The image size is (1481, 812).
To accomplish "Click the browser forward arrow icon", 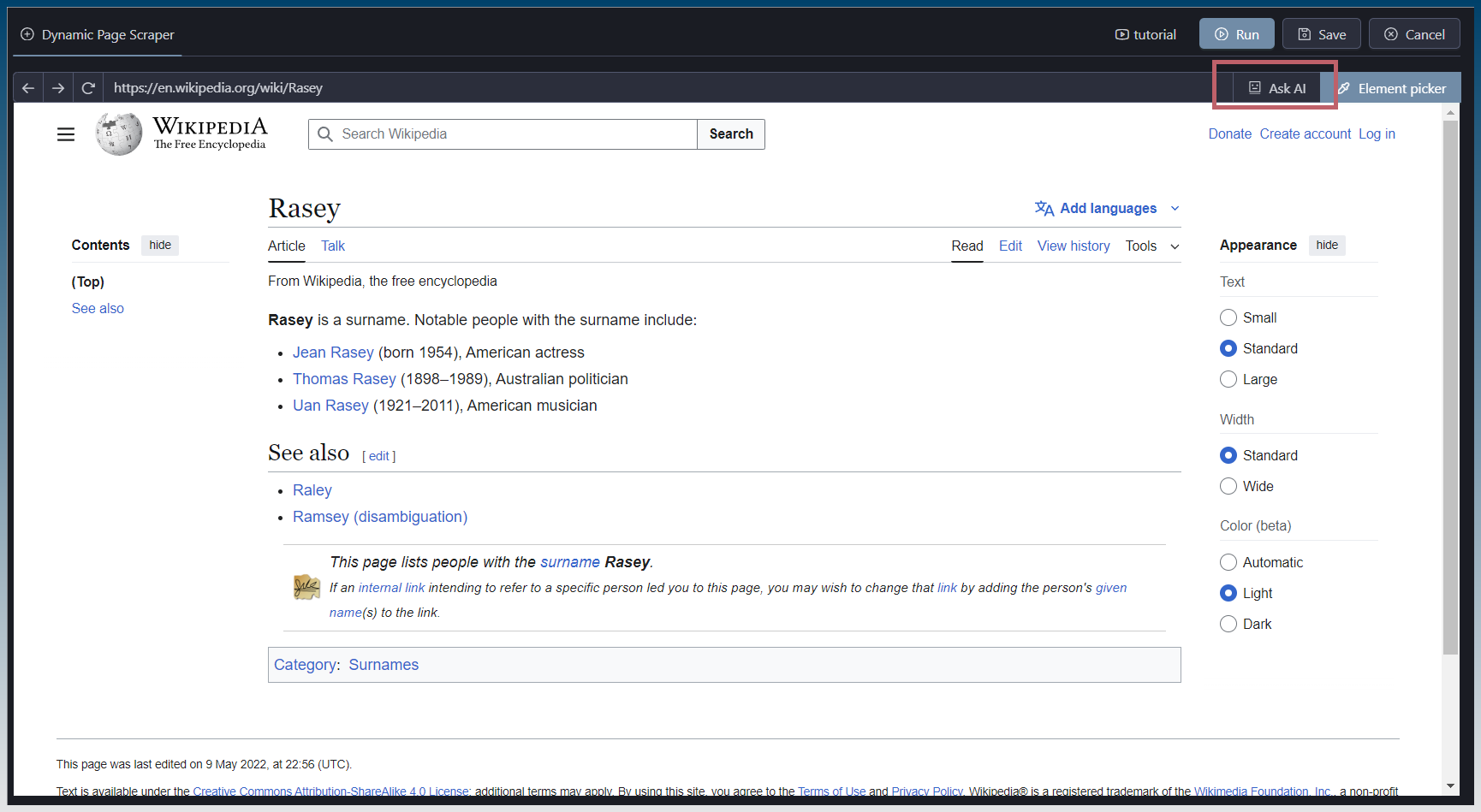I will [58, 88].
